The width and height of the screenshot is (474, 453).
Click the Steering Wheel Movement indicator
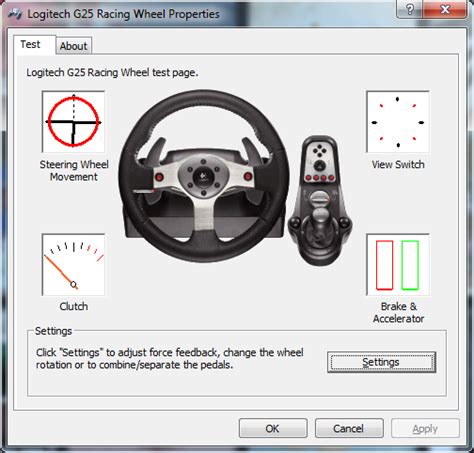click(x=73, y=121)
